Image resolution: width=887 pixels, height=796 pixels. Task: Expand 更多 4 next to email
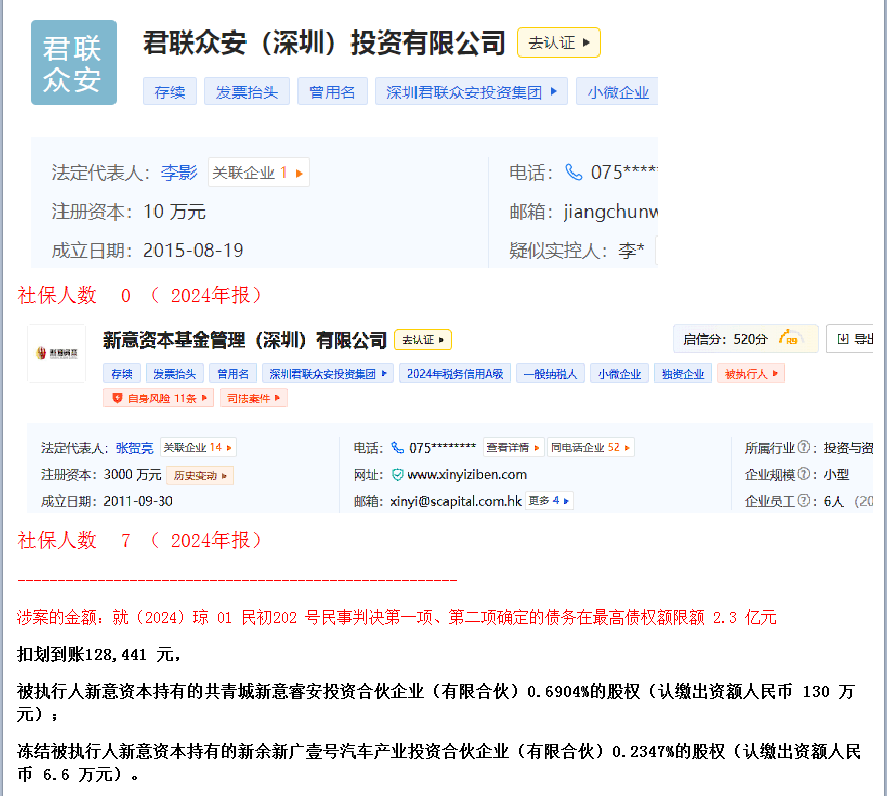tap(549, 501)
